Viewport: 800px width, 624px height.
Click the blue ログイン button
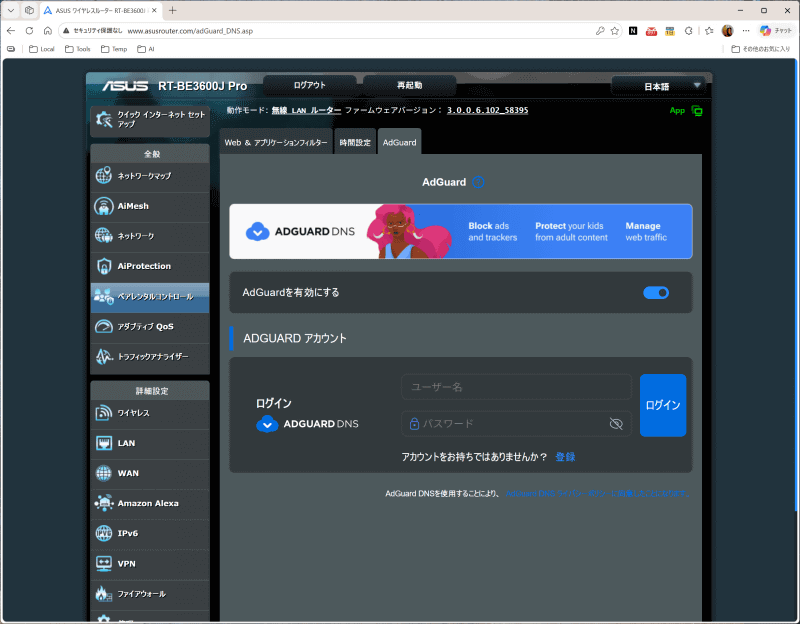[x=663, y=405]
